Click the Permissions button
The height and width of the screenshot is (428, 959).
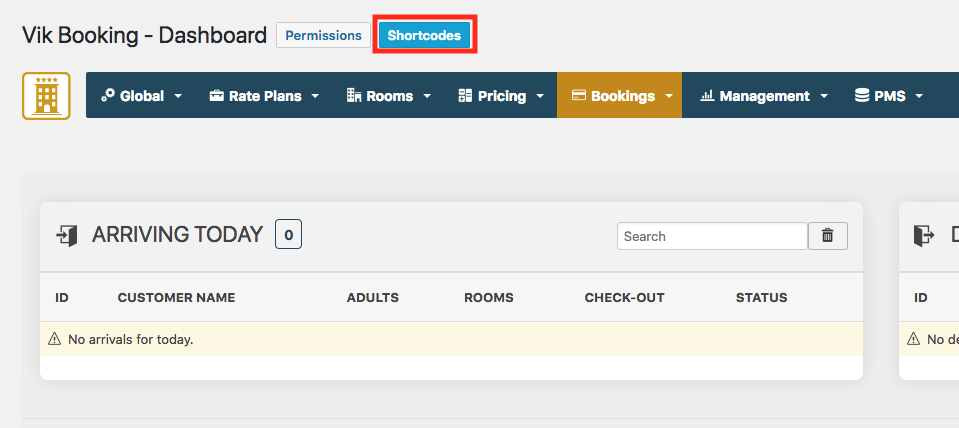tap(324, 35)
